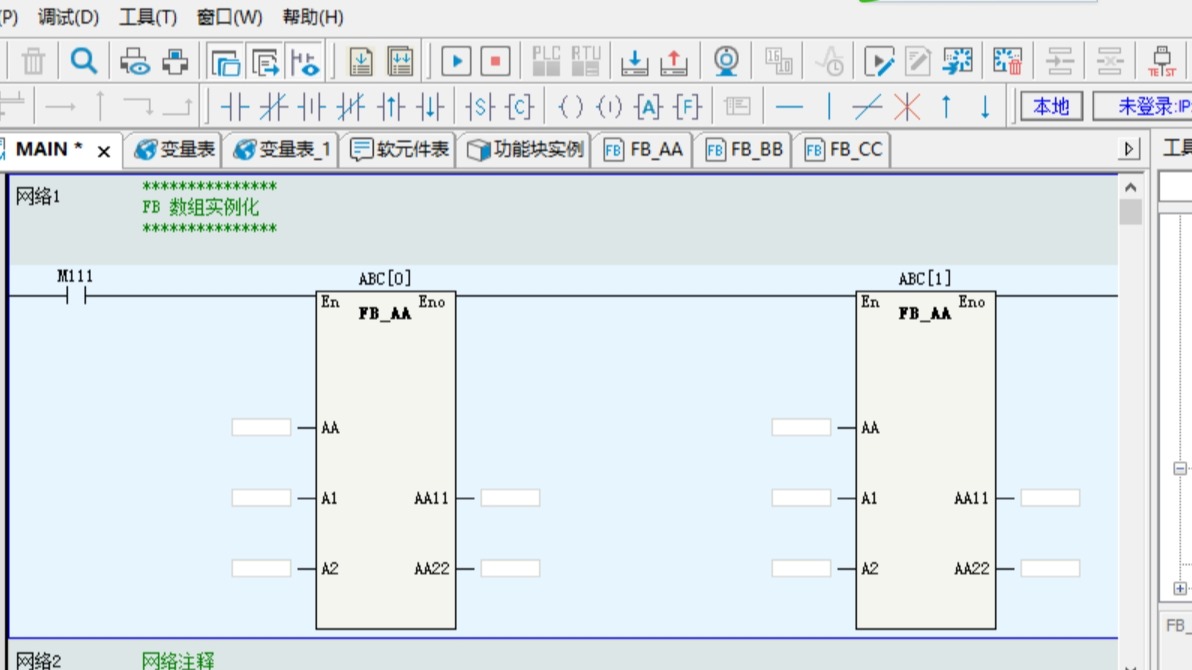This screenshot has width=1192, height=670.
Task: Click the upload from PLC icon
Action: click(674, 63)
